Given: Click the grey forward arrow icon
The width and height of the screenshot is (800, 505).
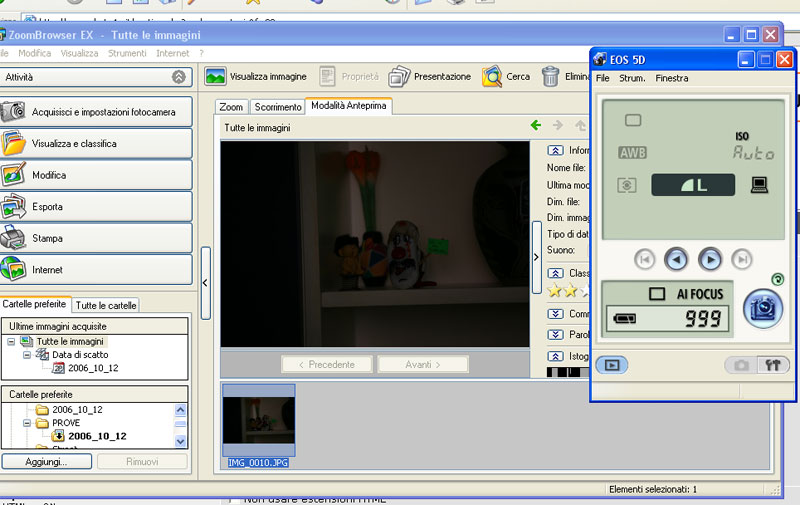Looking at the screenshot, I should (x=558, y=125).
